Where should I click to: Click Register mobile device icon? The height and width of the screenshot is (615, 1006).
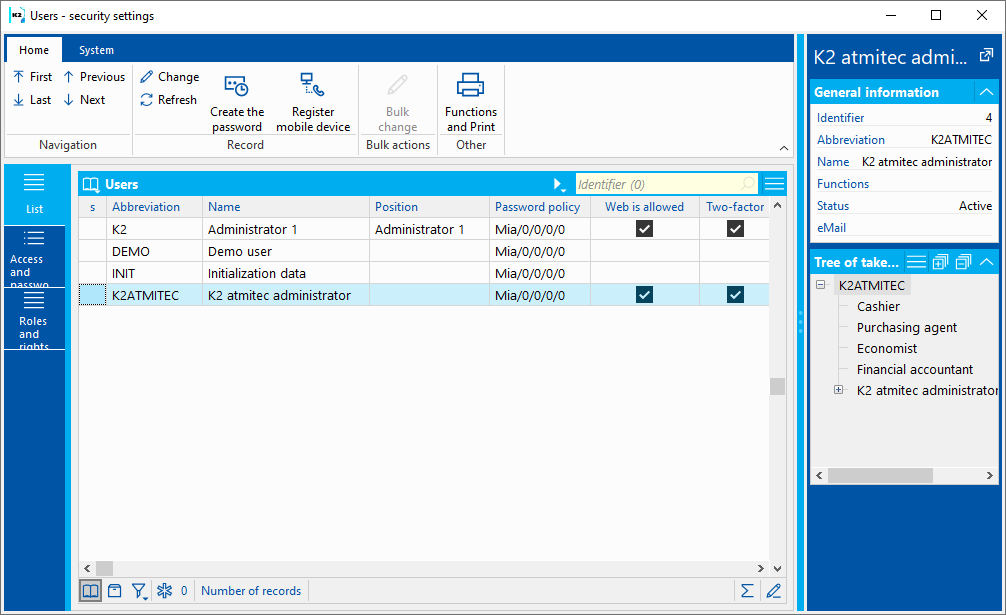(312, 85)
